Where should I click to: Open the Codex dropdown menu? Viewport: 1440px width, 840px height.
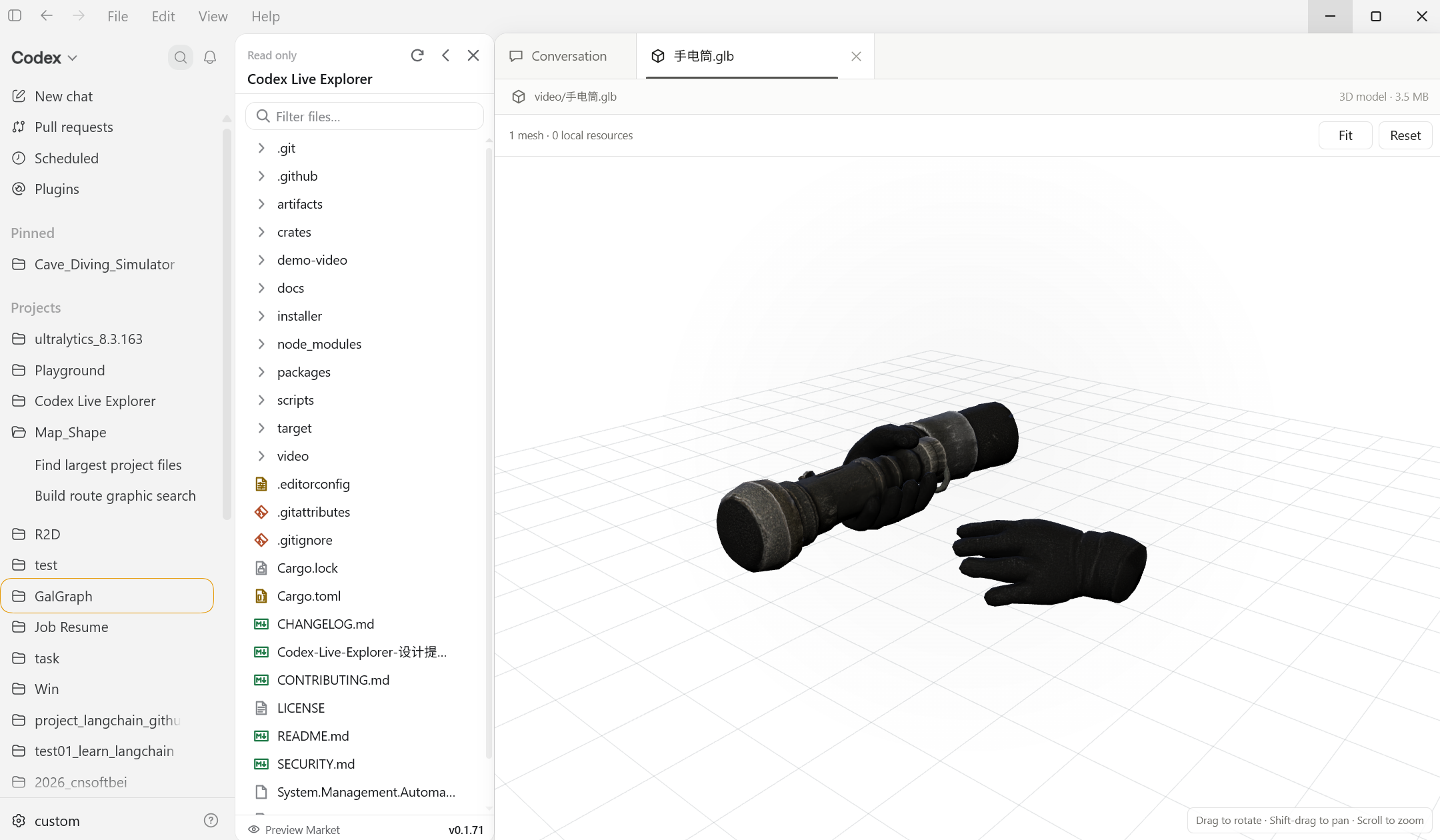(45, 58)
